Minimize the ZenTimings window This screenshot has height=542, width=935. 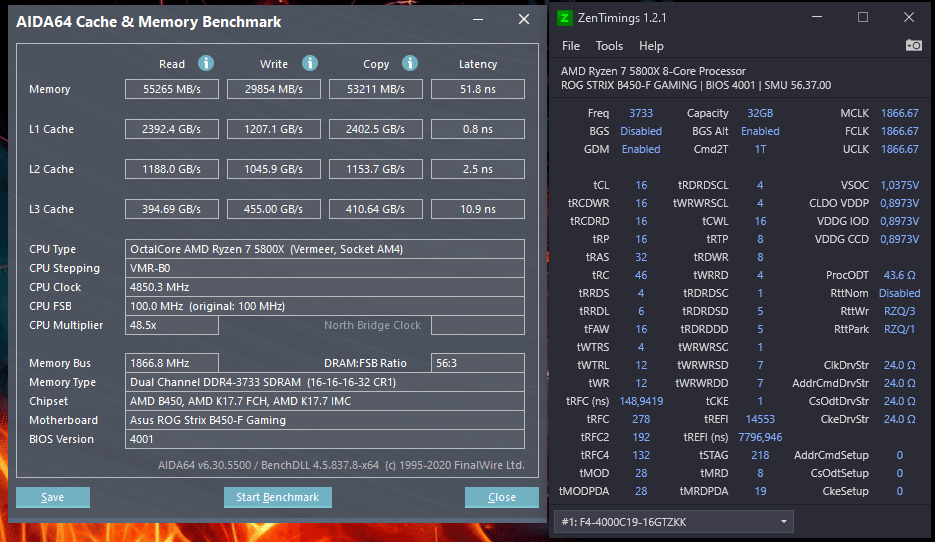click(817, 17)
